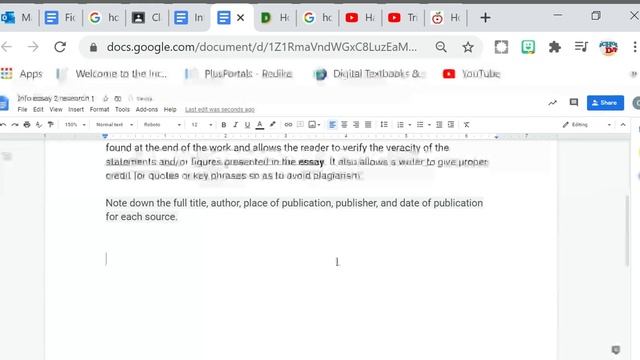Open the Chrome extensions puzzle icon
The height and width of the screenshot is (360, 640).
click(x=554, y=47)
